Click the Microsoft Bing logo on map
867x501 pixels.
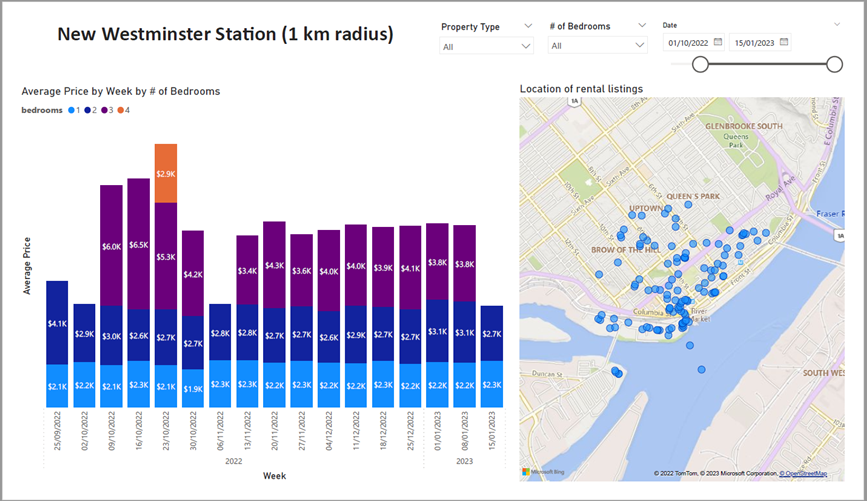[544, 472]
